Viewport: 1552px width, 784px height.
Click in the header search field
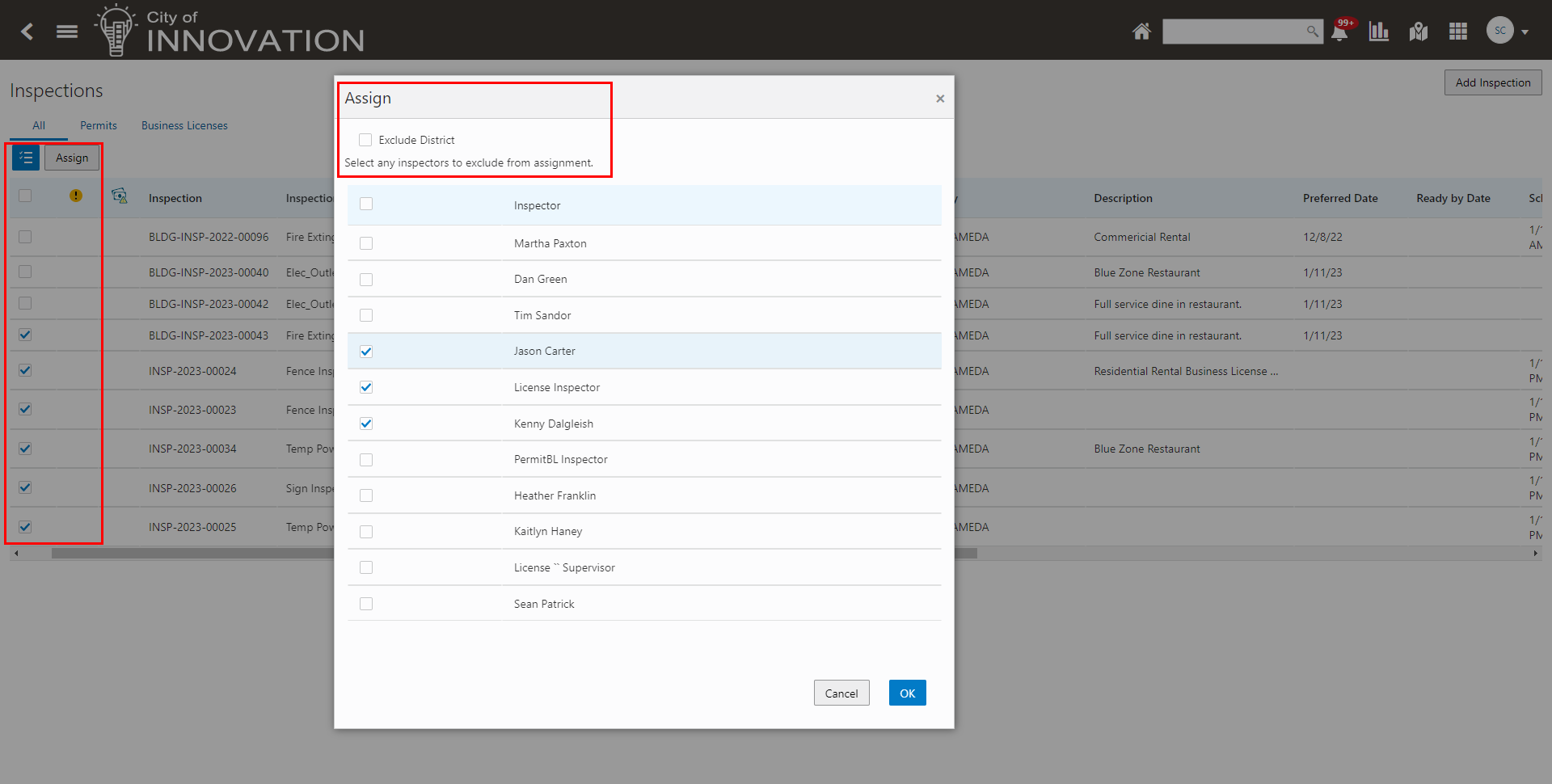pos(1233,32)
